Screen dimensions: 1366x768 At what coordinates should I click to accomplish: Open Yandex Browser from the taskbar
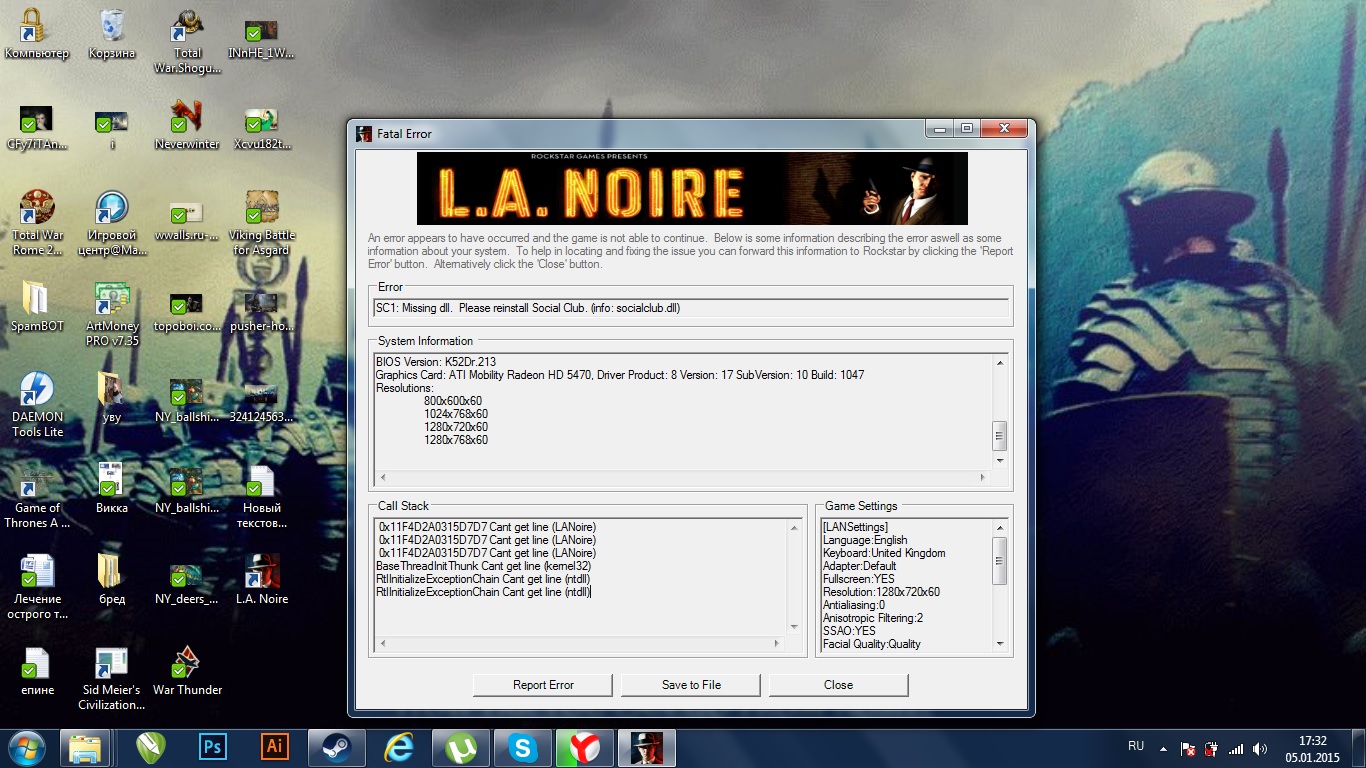(585, 748)
